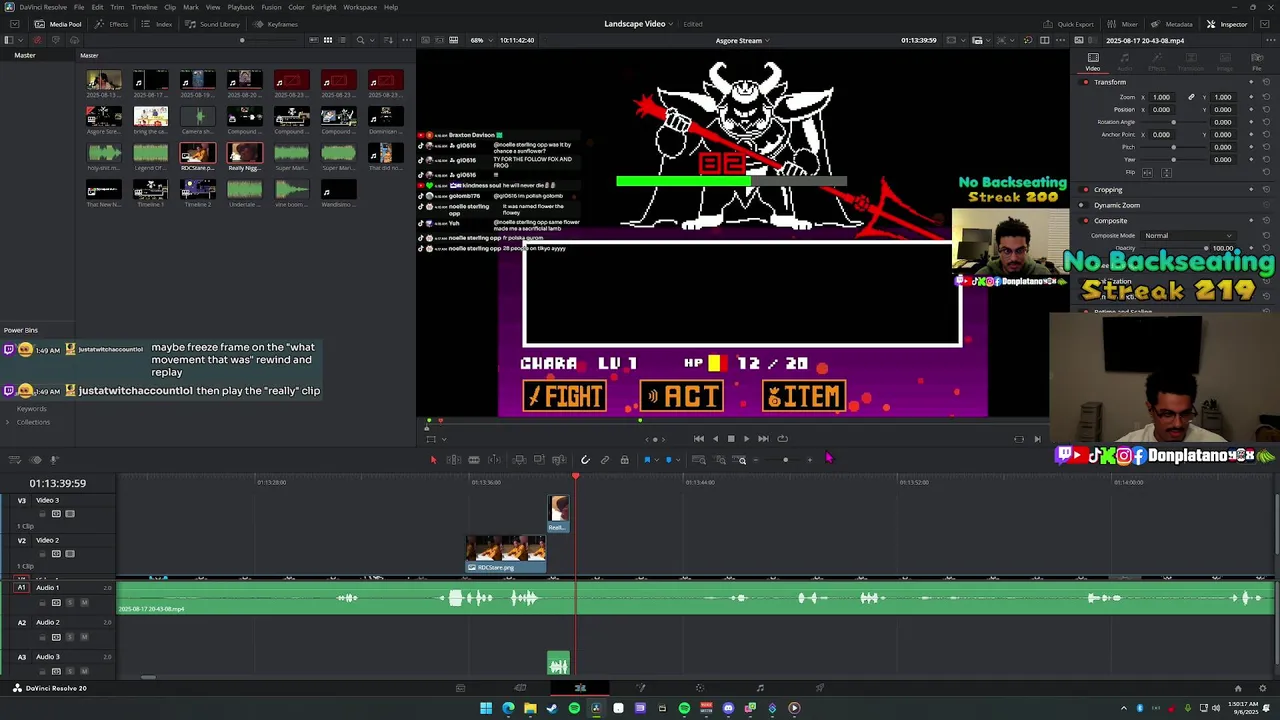1280x720 pixels.
Task: Open File Explorer from the taskbar
Action: coord(530,708)
